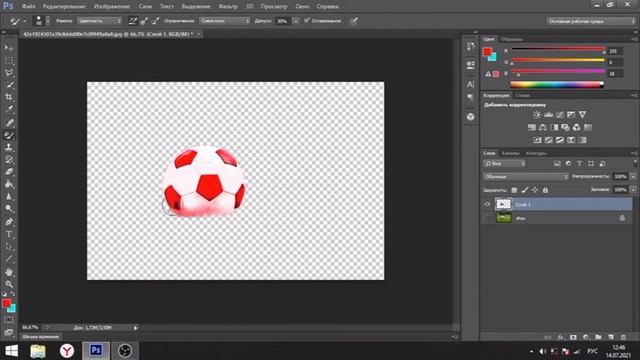This screenshot has height=360, width=640.
Task: Switch to the Каналы channels tab
Action: 510,153
